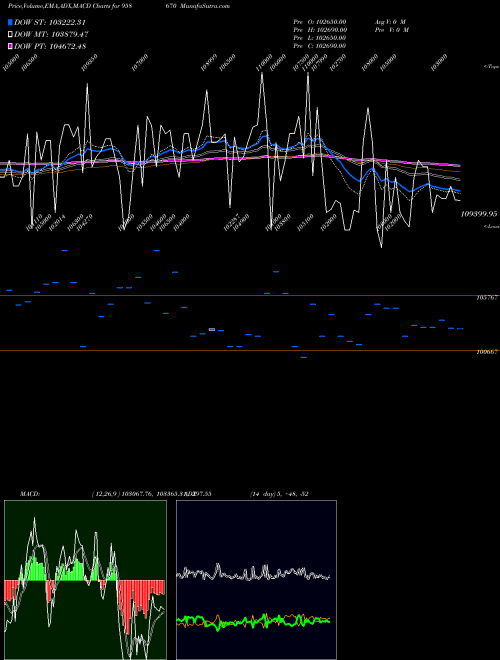This screenshot has width=500, height=660.
Task: Click the Pre V: 0 M text
Action: tap(392, 30)
